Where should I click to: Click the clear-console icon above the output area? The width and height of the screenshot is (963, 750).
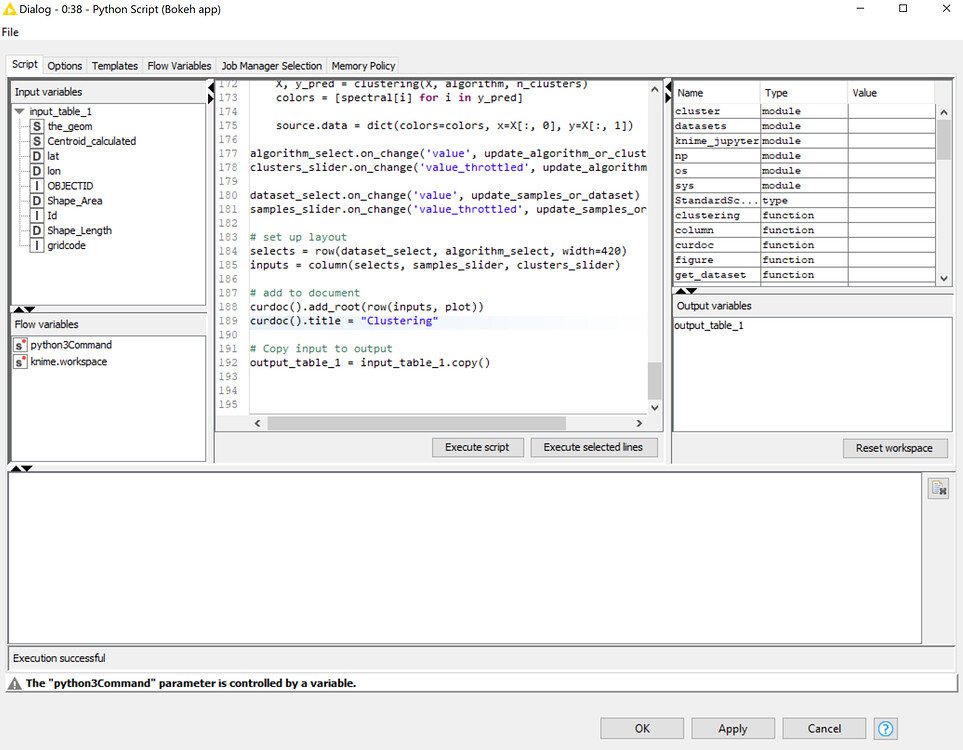[x=937, y=487]
